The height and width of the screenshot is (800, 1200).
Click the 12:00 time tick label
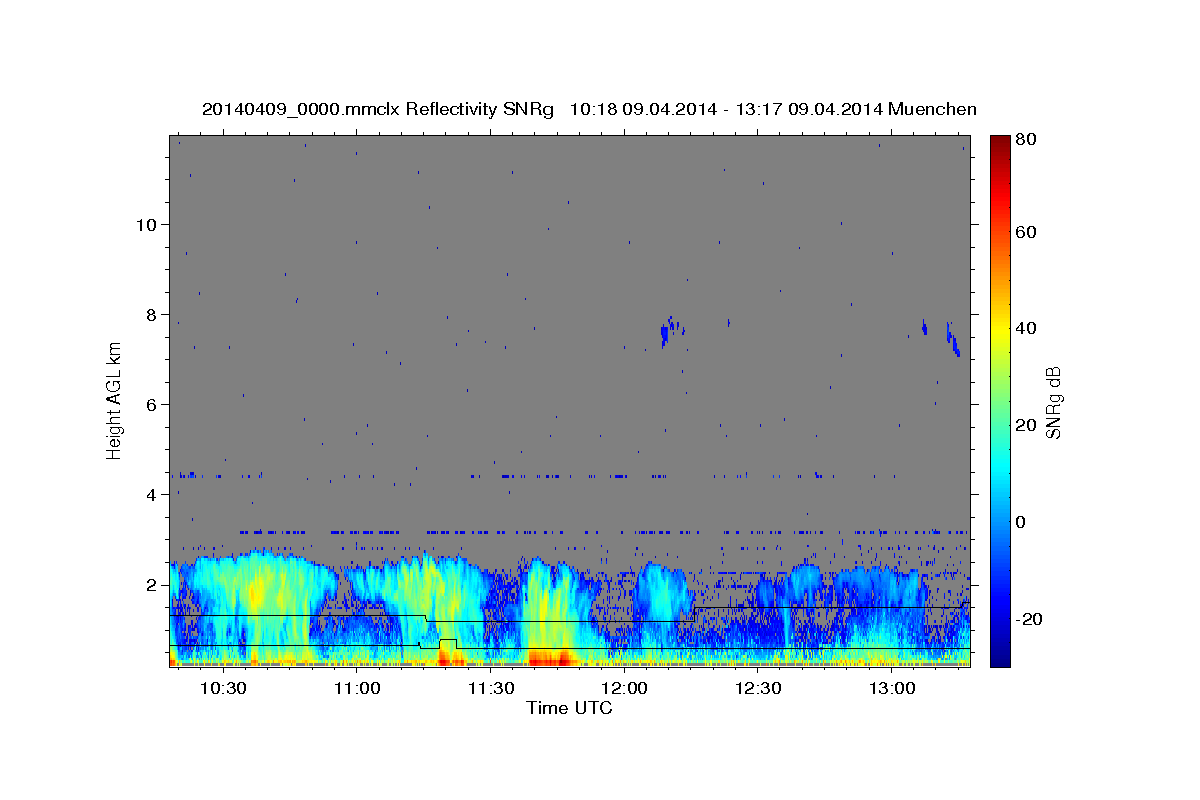pyautogui.click(x=625, y=688)
